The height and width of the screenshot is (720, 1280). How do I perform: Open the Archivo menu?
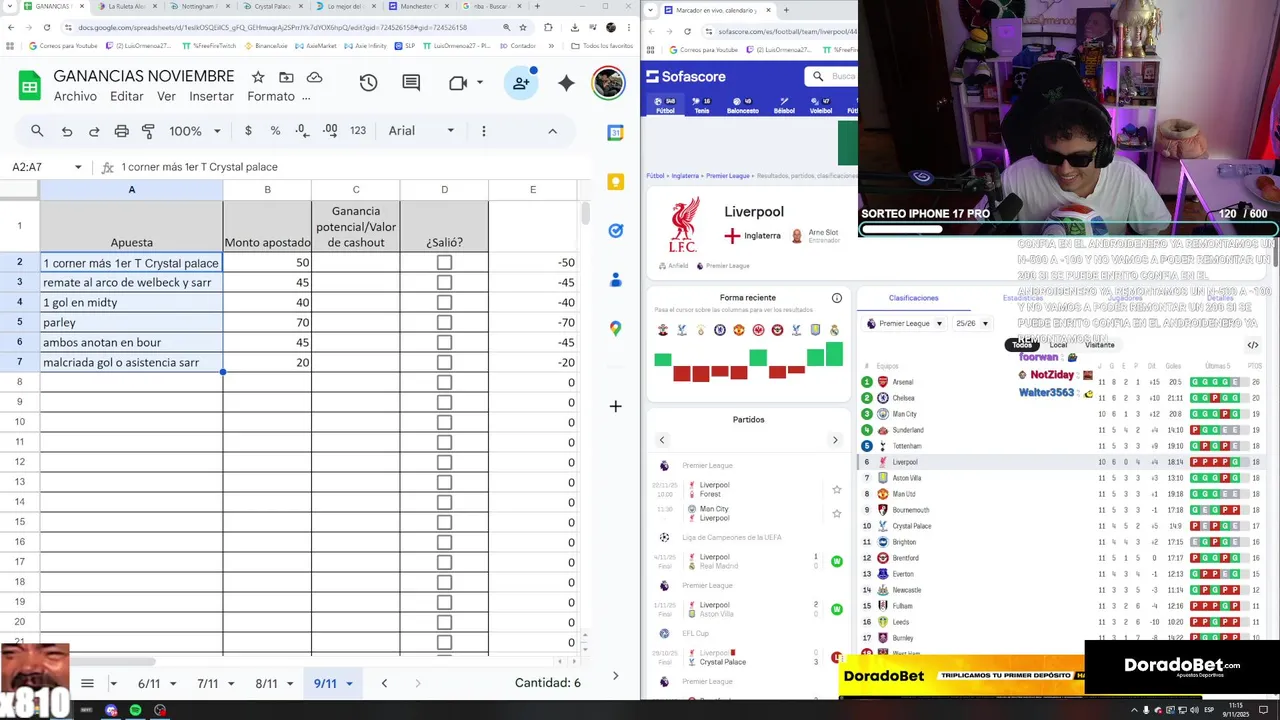click(75, 97)
